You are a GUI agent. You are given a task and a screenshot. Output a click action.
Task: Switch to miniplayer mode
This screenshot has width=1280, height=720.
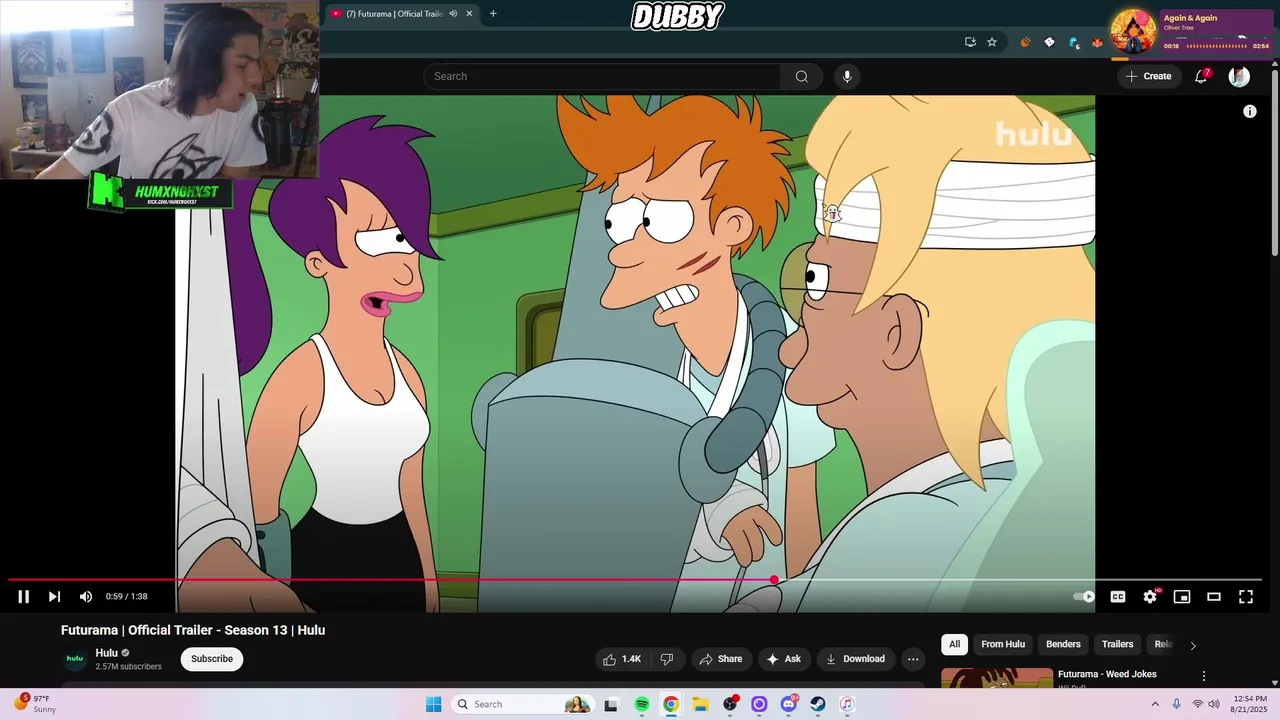coord(1182,597)
